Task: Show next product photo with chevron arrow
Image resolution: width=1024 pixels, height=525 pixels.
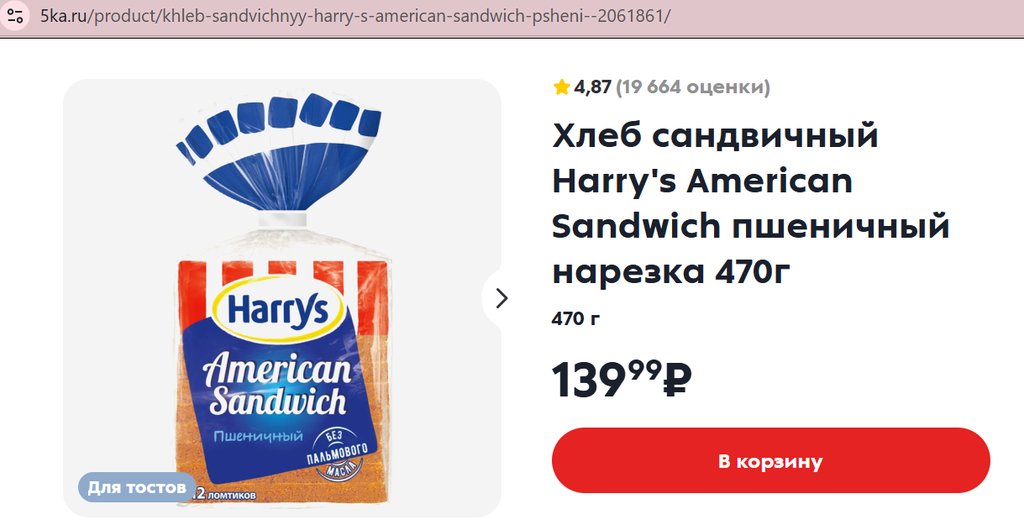Action: (501, 298)
